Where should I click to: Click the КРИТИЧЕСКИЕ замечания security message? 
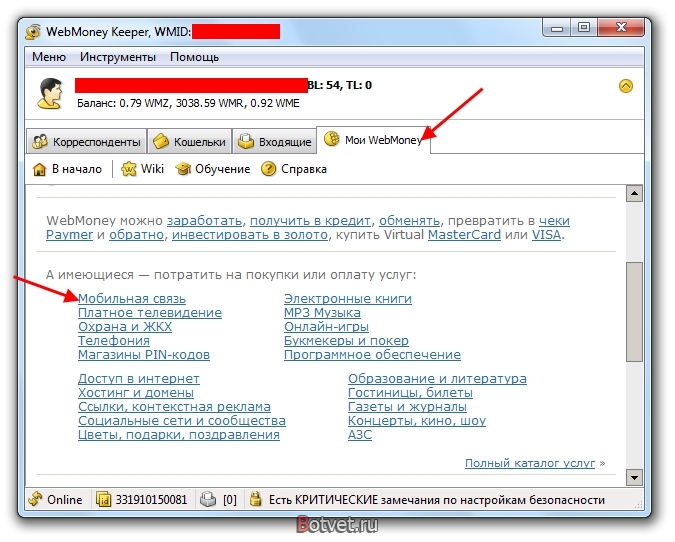(x=437, y=500)
